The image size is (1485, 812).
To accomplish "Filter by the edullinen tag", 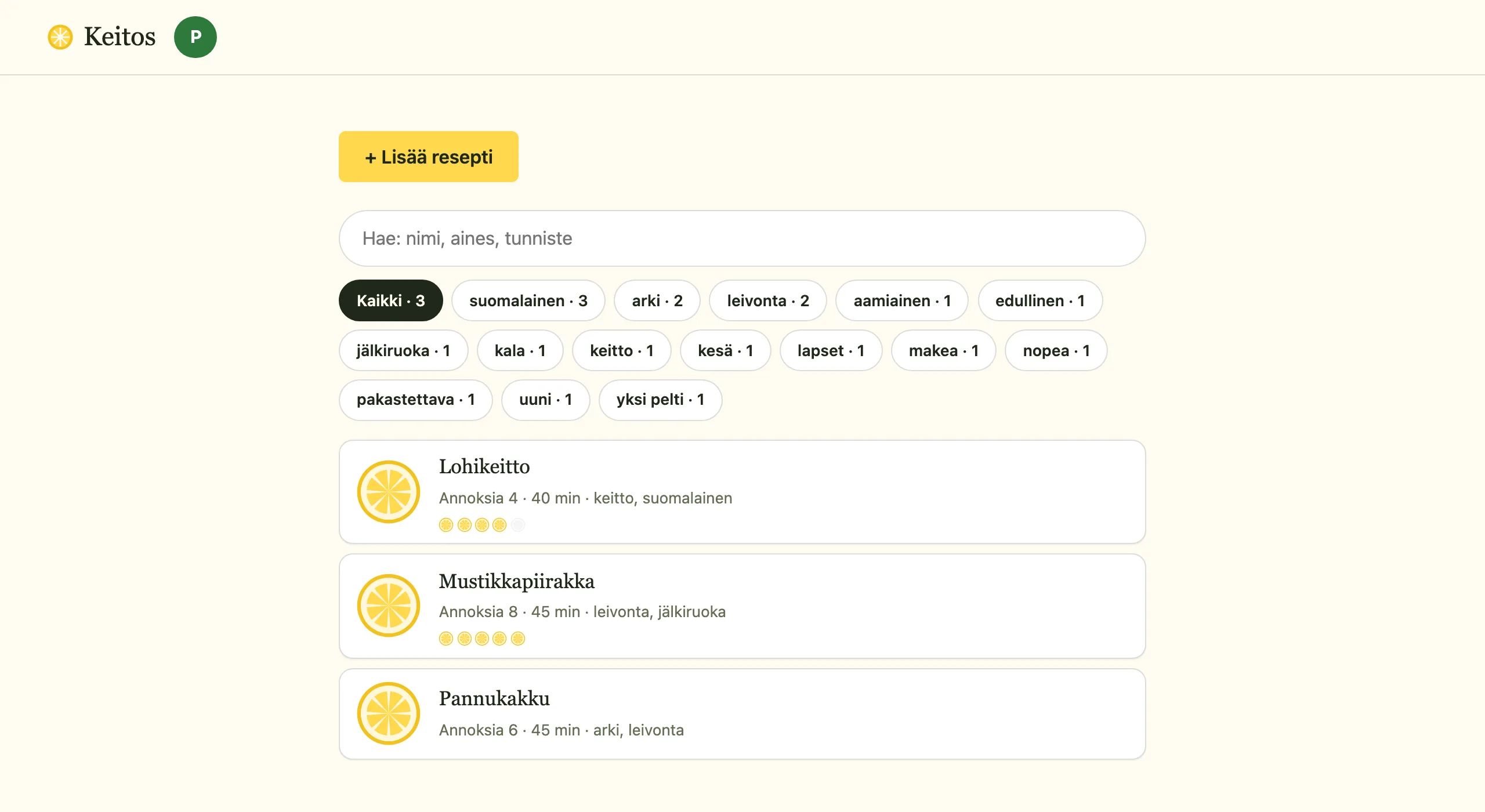I will click(x=1040, y=300).
